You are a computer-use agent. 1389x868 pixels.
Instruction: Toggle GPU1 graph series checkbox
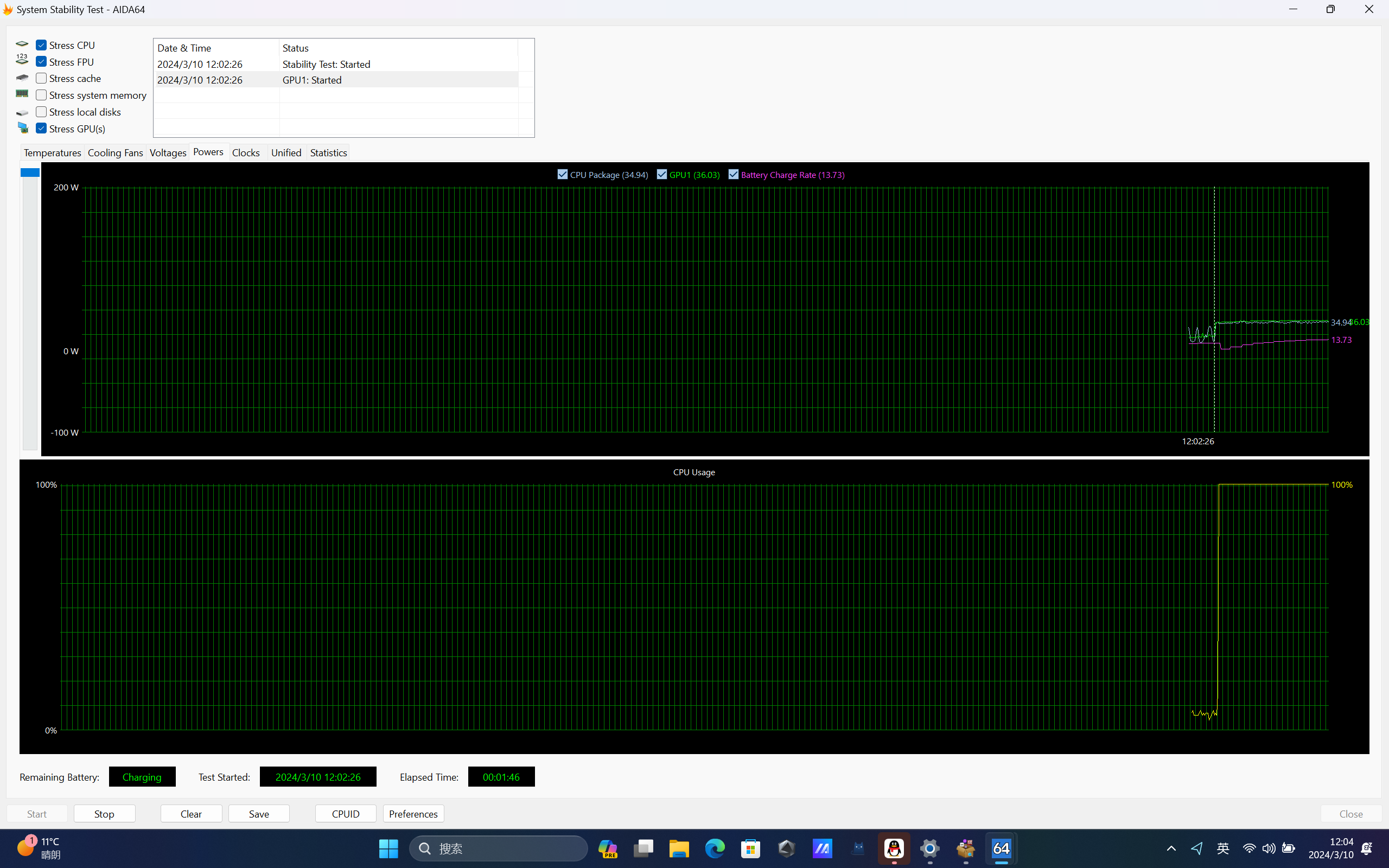662,175
